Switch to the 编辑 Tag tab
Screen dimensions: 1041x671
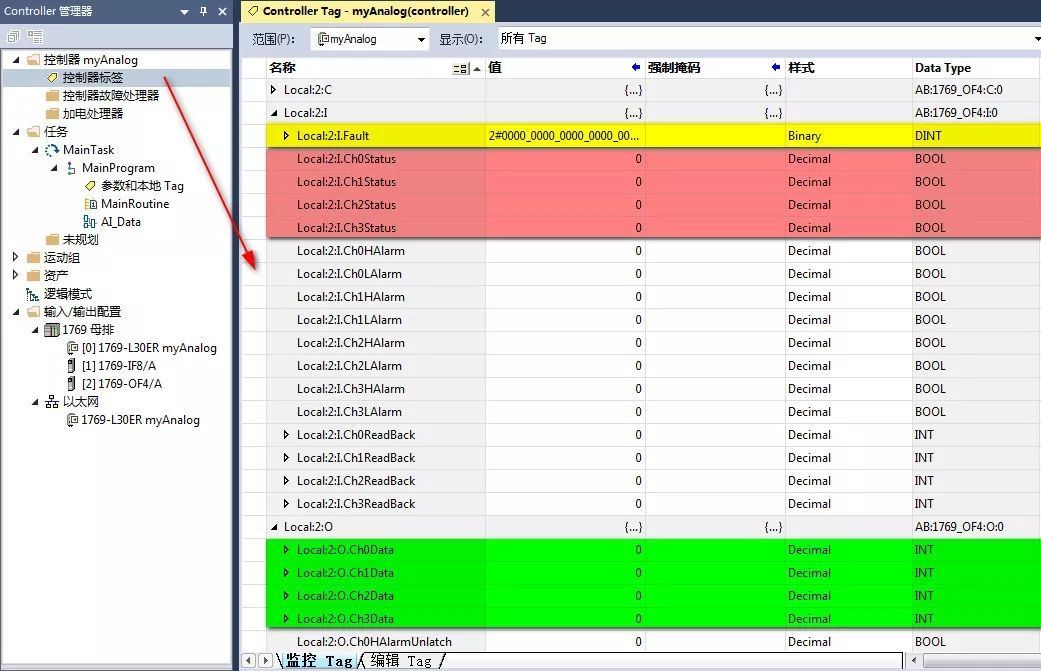tap(406, 661)
